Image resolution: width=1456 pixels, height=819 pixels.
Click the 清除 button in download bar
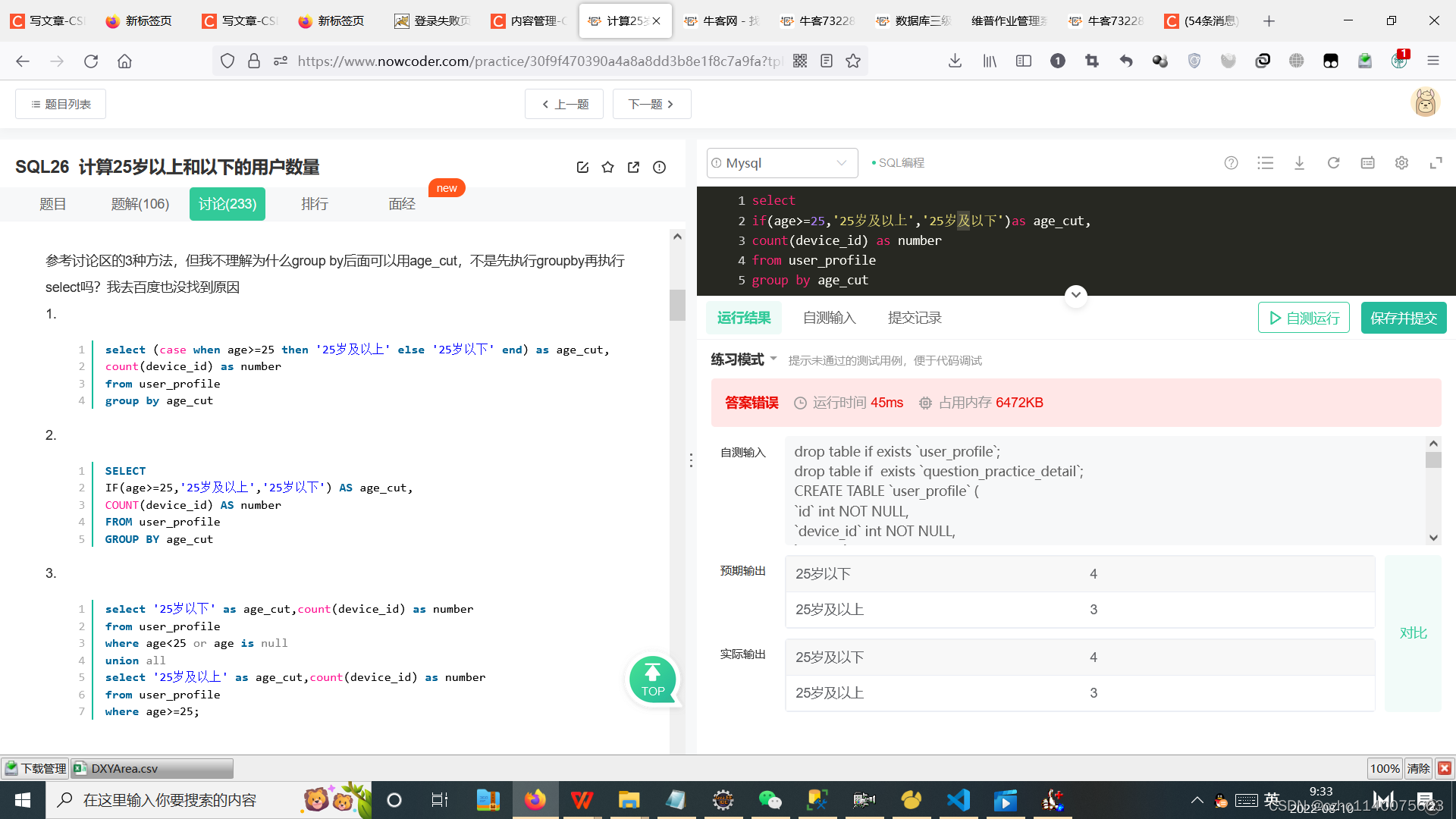[1418, 768]
